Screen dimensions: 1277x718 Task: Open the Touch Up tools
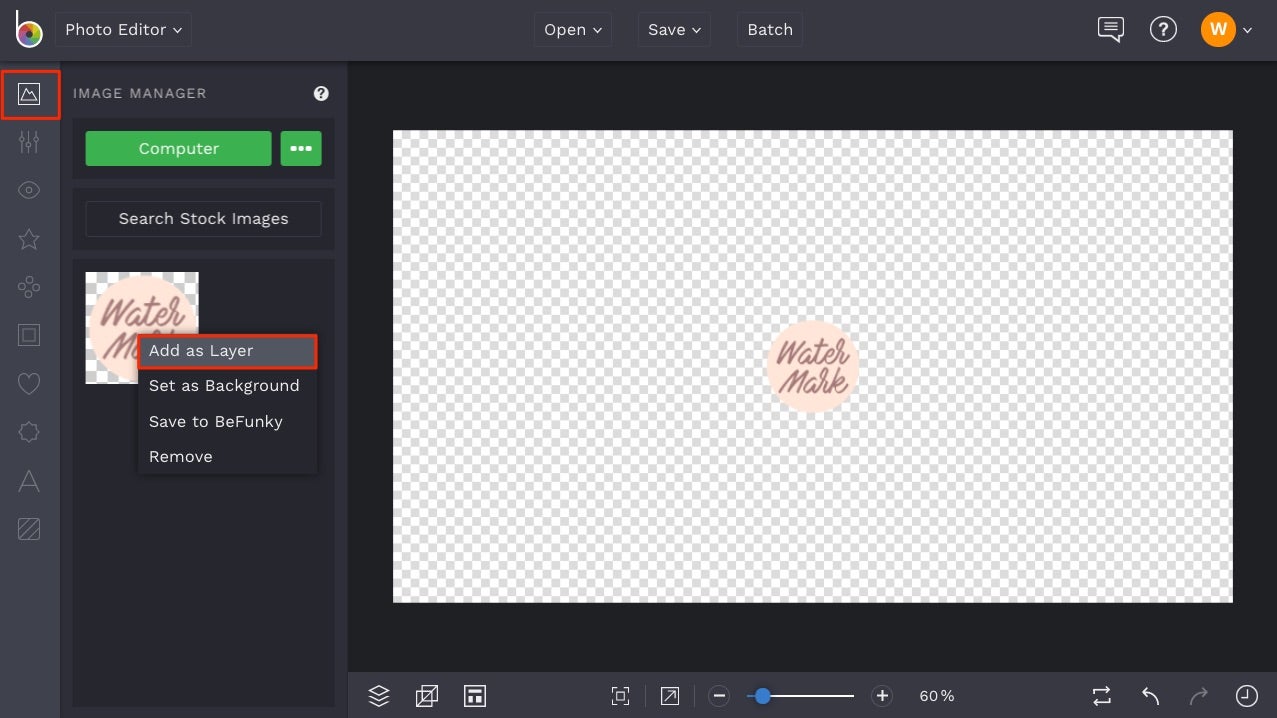pos(29,189)
